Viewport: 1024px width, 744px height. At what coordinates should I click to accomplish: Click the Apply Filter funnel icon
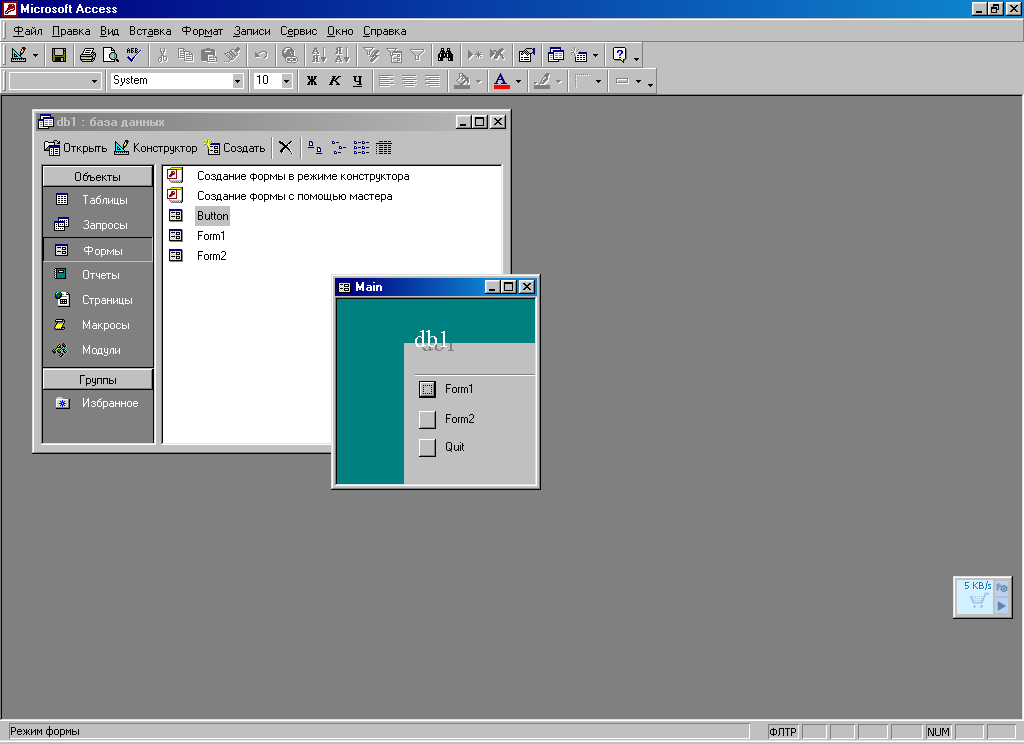click(417, 55)
